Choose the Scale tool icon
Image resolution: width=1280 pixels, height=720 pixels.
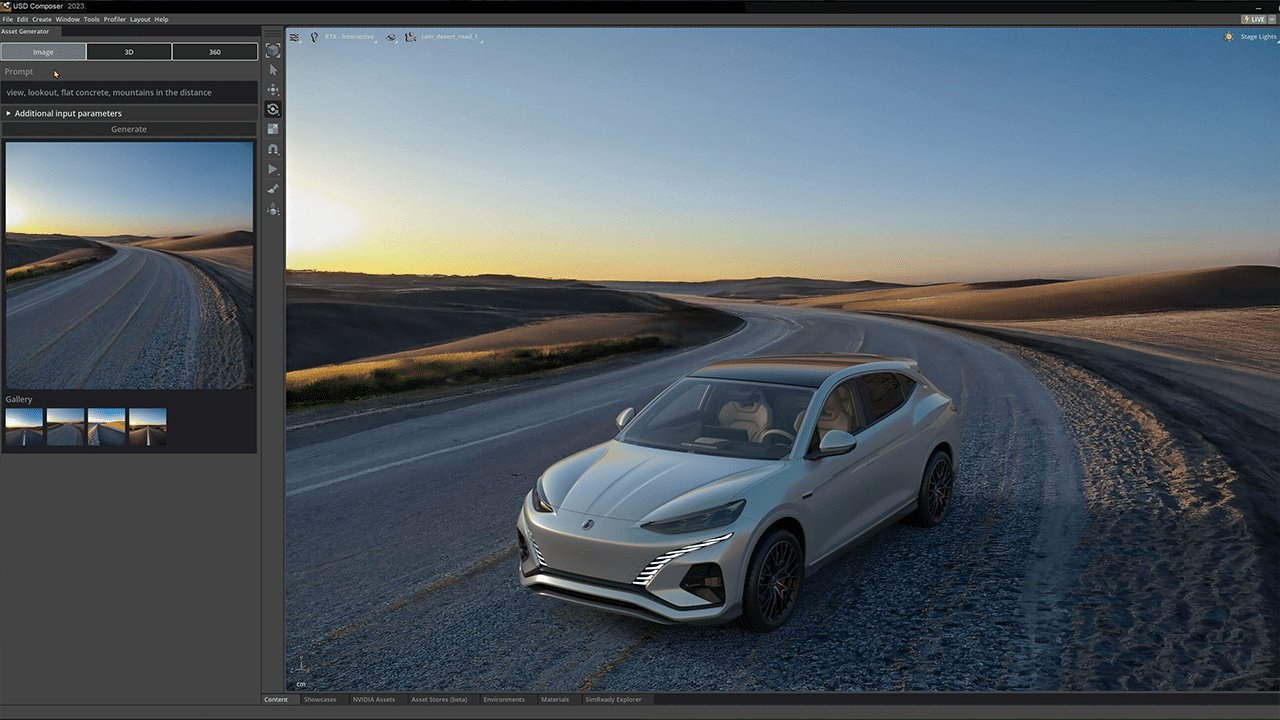273,129
